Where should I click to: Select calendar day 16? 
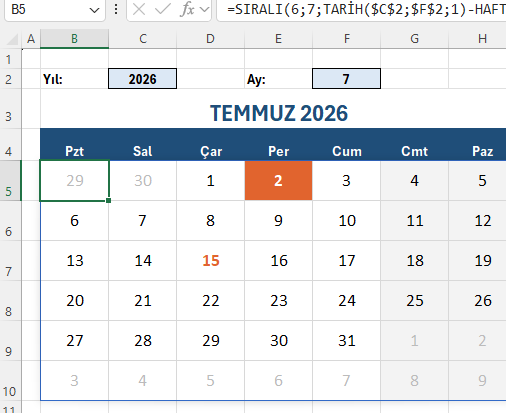click(278, 261)
